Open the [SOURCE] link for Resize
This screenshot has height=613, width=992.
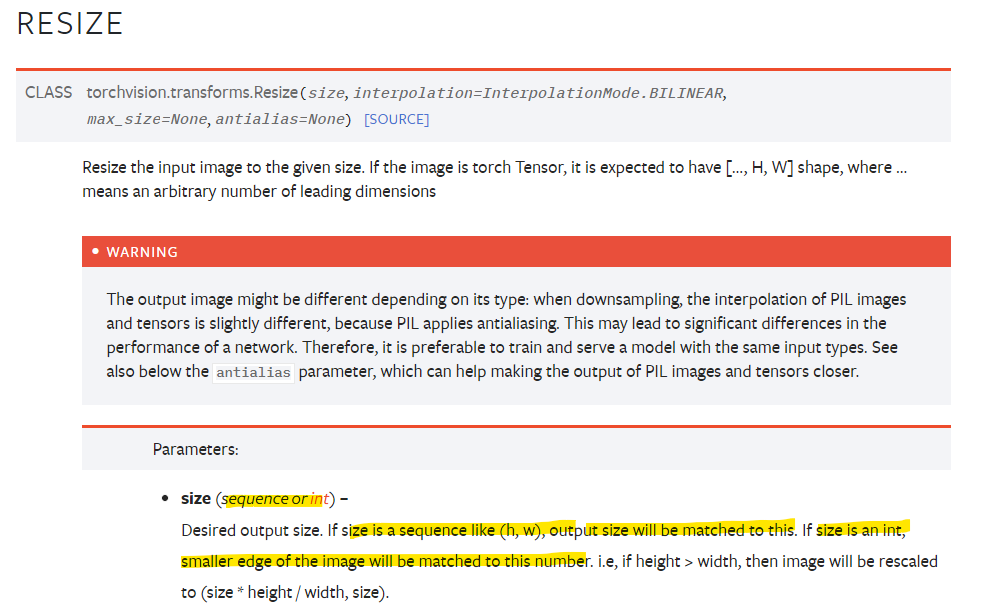(x=397, y=118)
